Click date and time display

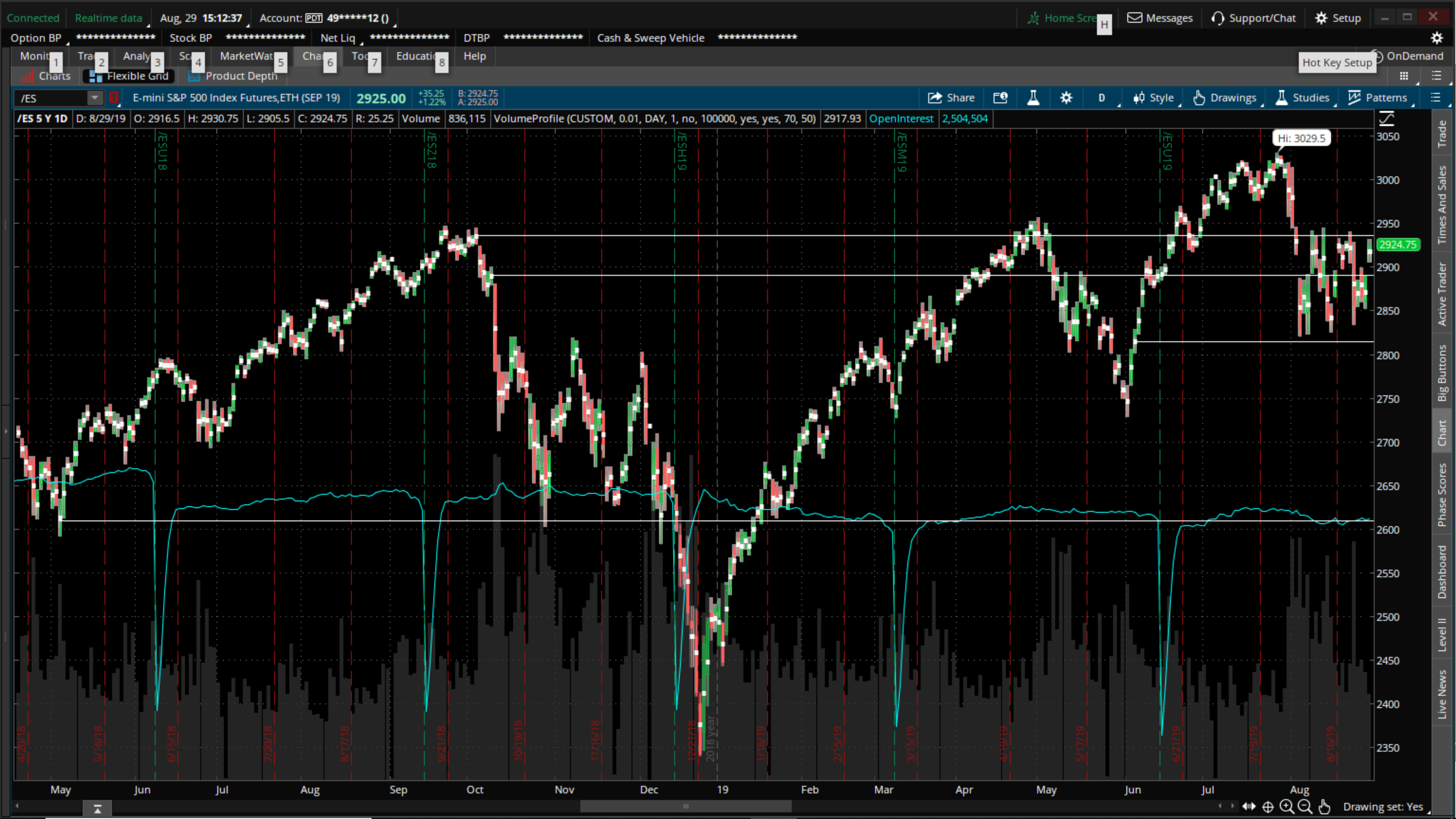tap(201, 18)
